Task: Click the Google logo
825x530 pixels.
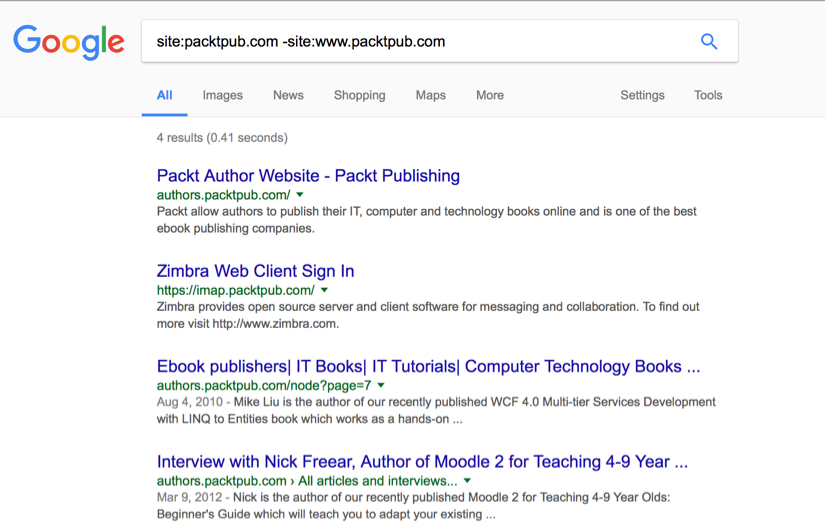Action: [x=69, y=42]
